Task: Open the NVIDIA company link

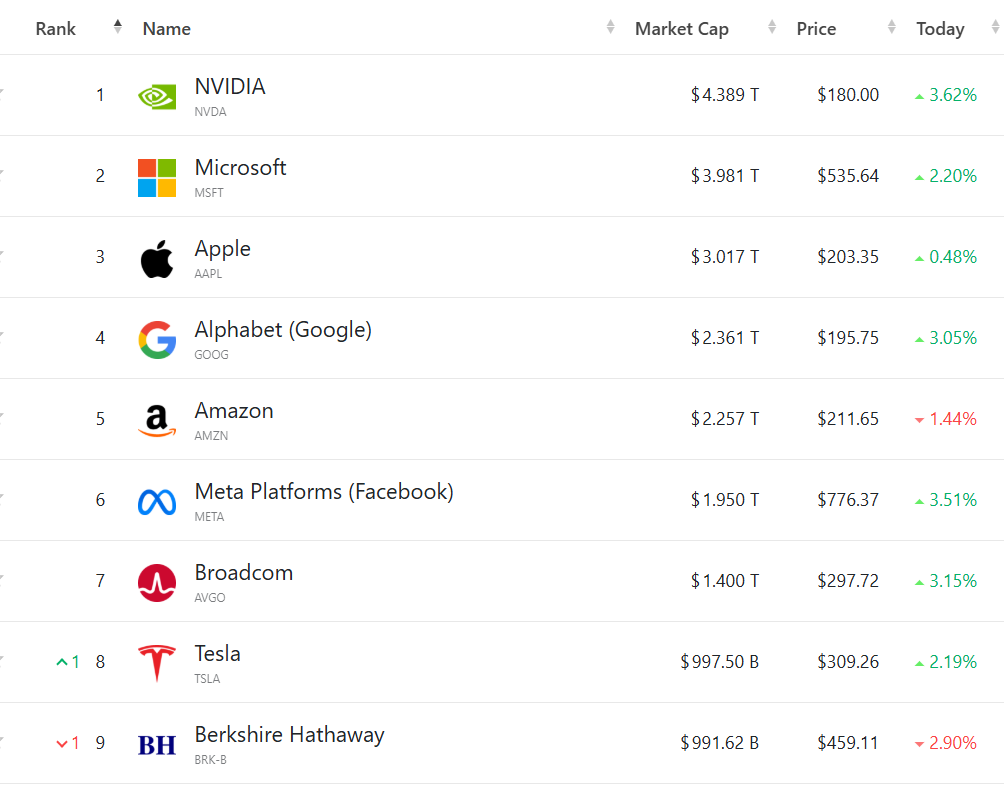Action: tap(230, 87)
